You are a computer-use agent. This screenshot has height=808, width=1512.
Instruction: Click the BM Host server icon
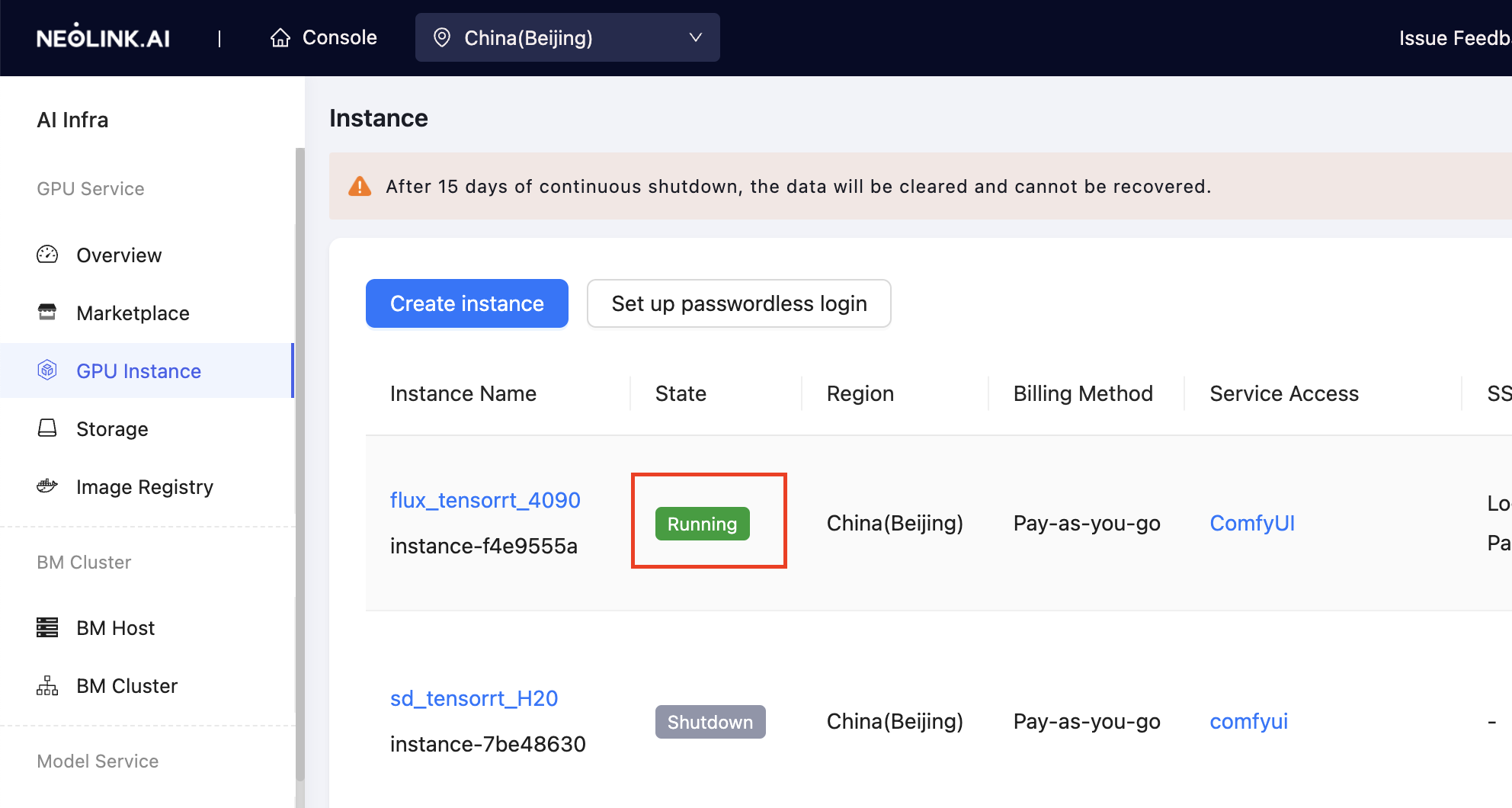[x=47, y=627]
